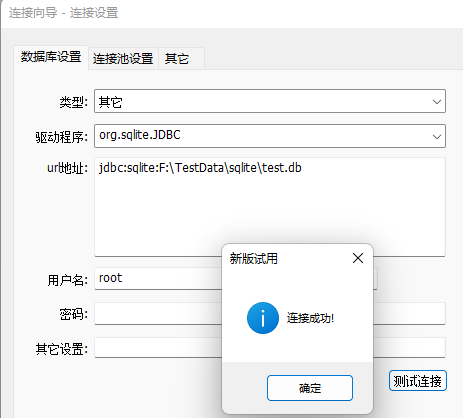The height and width of the screenshot is (418, 463).
Task: Click the 其它设置 input field
Action: [x=158, y=348]
